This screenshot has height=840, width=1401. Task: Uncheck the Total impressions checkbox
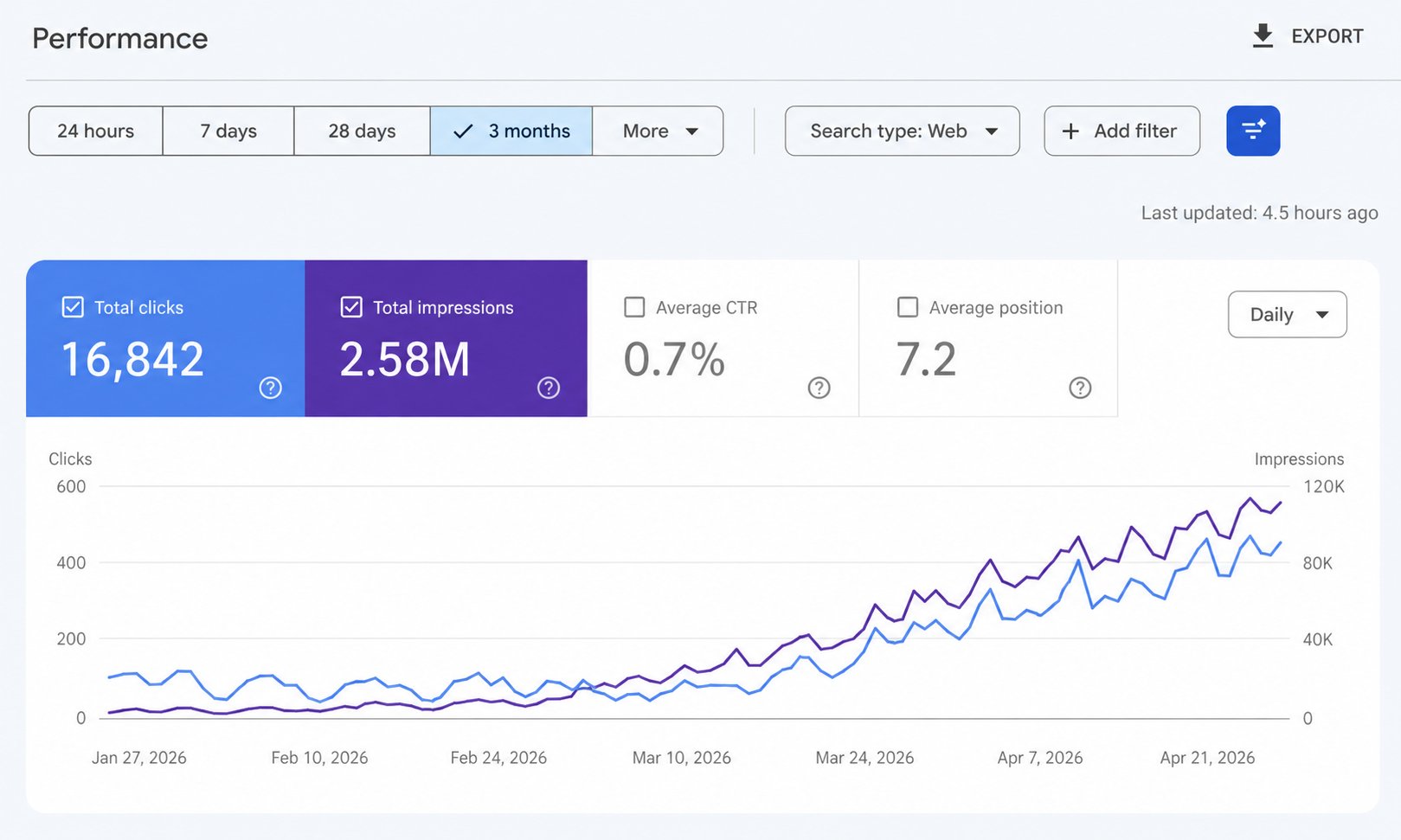pyautogui.click(x=351, y=307)
